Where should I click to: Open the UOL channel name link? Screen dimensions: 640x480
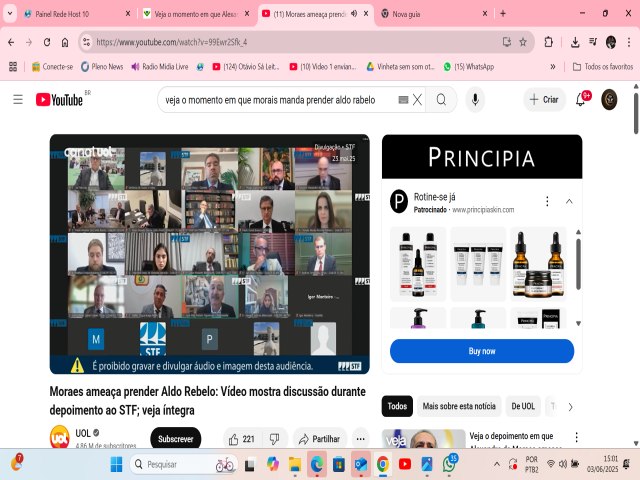pos(82,433)
